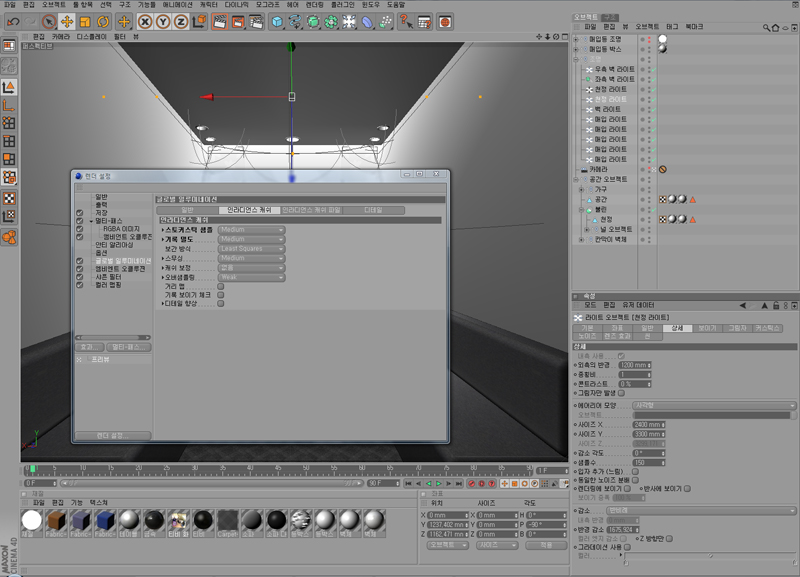The image size is (800, 577).
Task: Switch to the 그림자 tab in light attributes
Action: pos(737,328)
